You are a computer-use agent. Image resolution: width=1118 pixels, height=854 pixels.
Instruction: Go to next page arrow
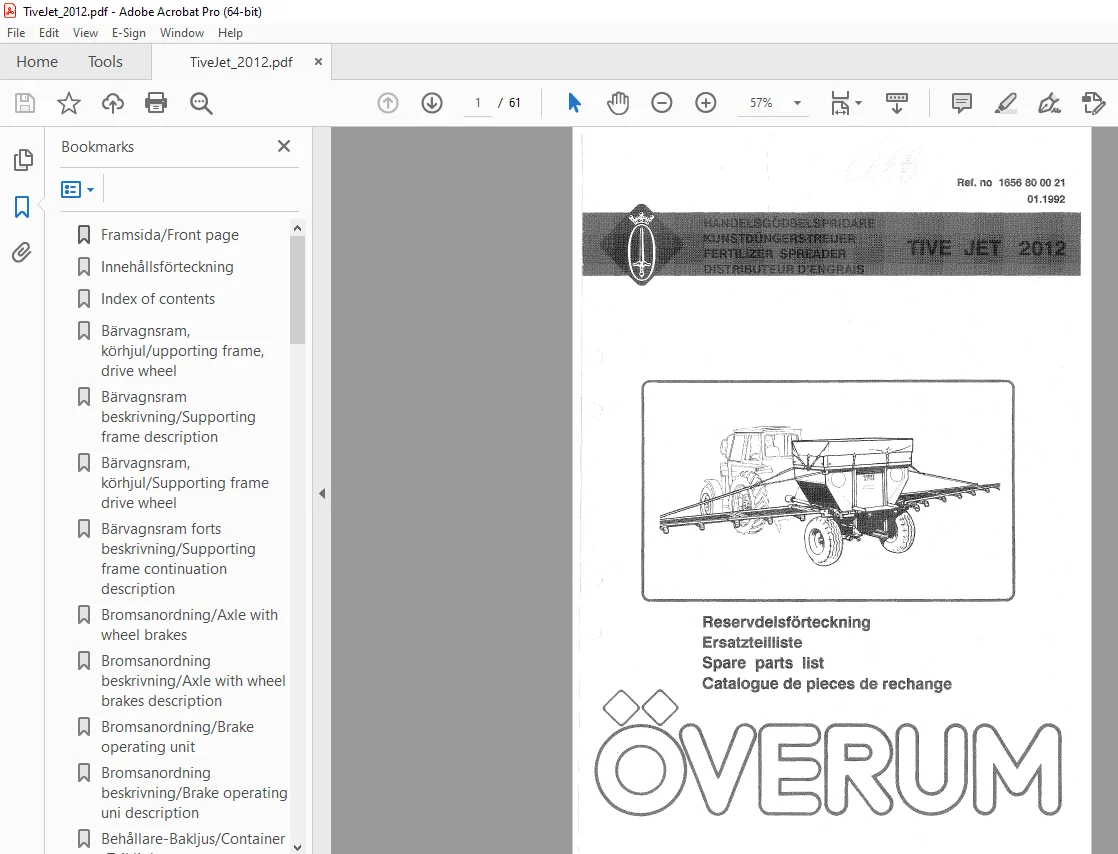coord(432,103)
